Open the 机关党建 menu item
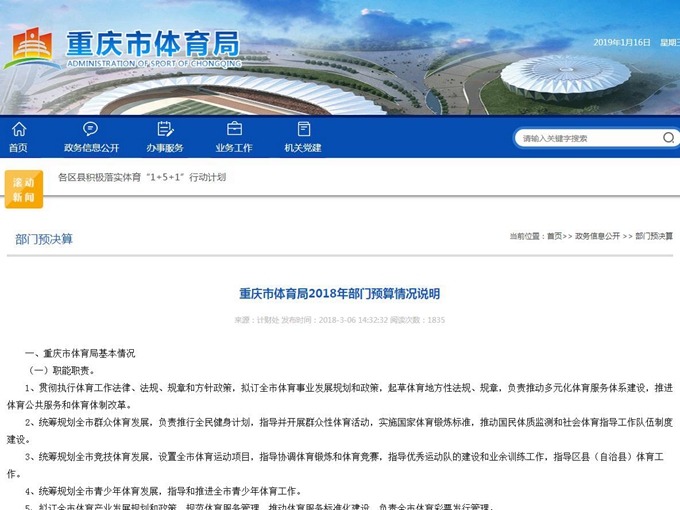This screenshot has width=680, height=510. point(303,148)
